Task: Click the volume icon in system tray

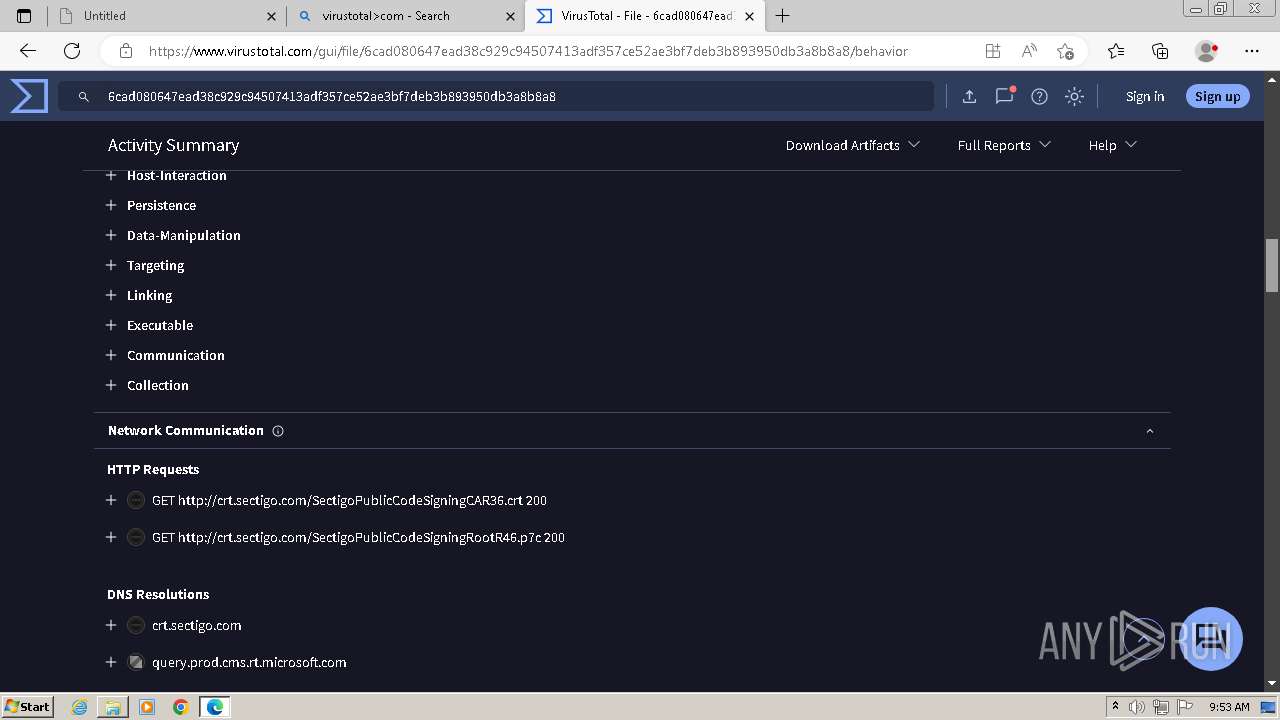Action: (1137, 707)
